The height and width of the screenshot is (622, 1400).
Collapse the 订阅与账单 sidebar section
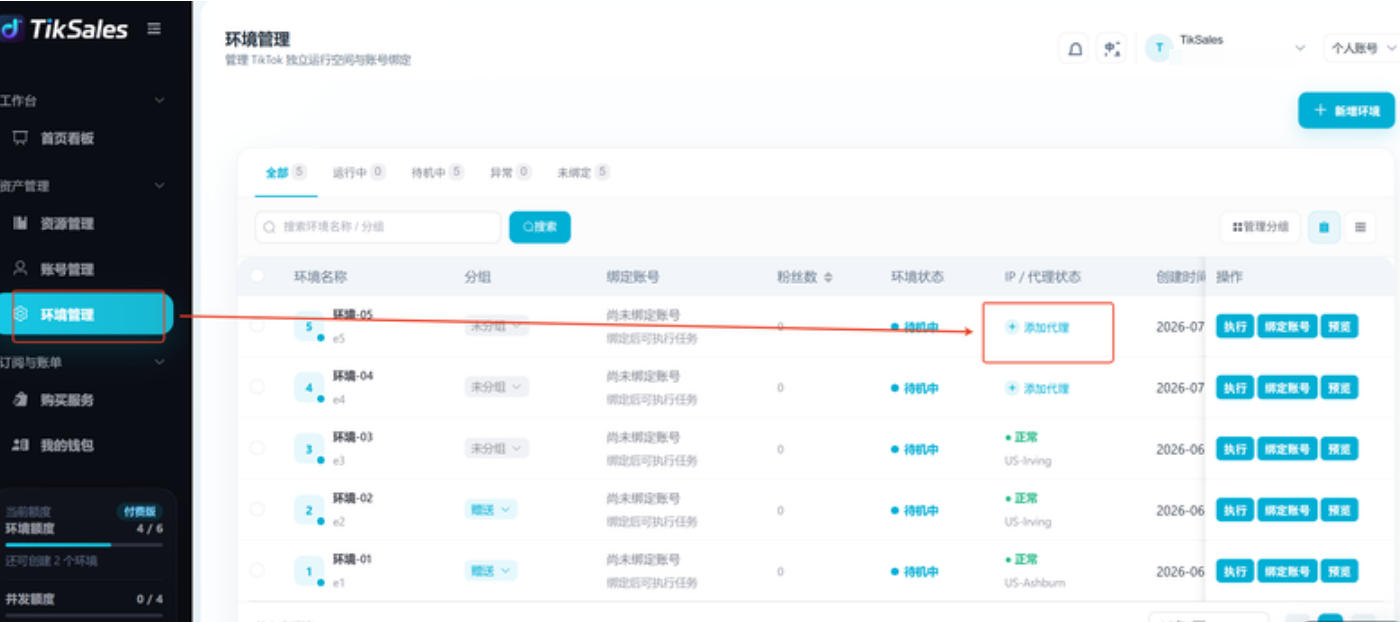click(159, 362)
